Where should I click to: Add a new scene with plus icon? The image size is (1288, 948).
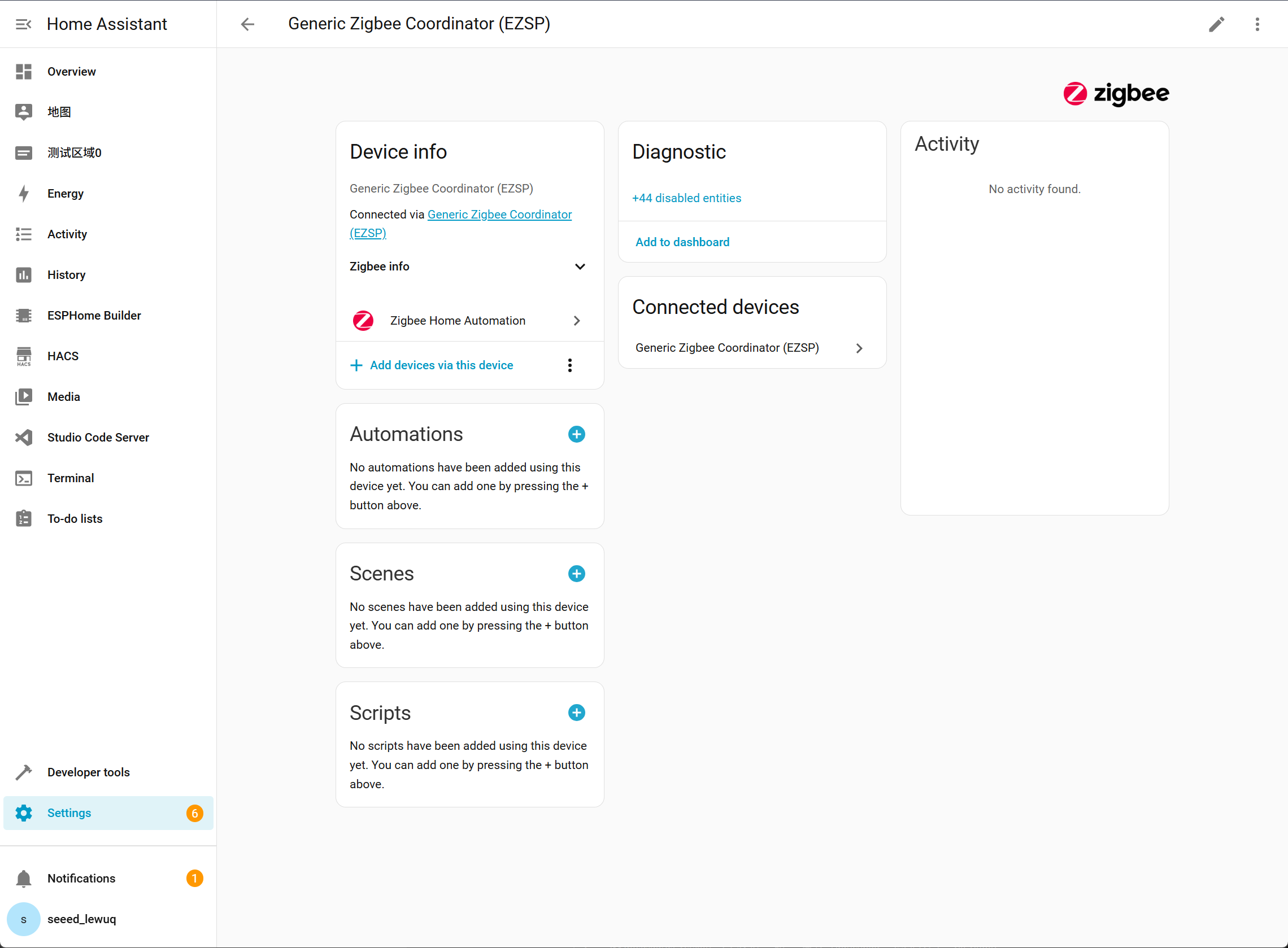click(576, 574)
